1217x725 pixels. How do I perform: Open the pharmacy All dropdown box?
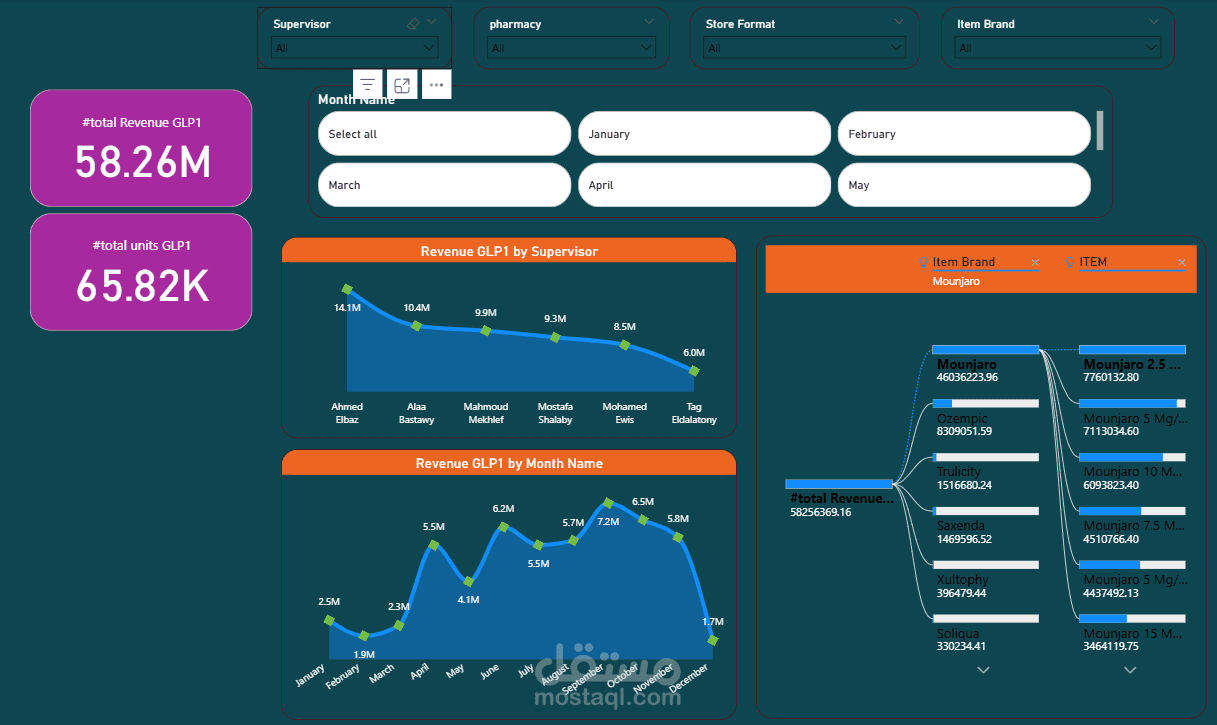tap(572, 47)
